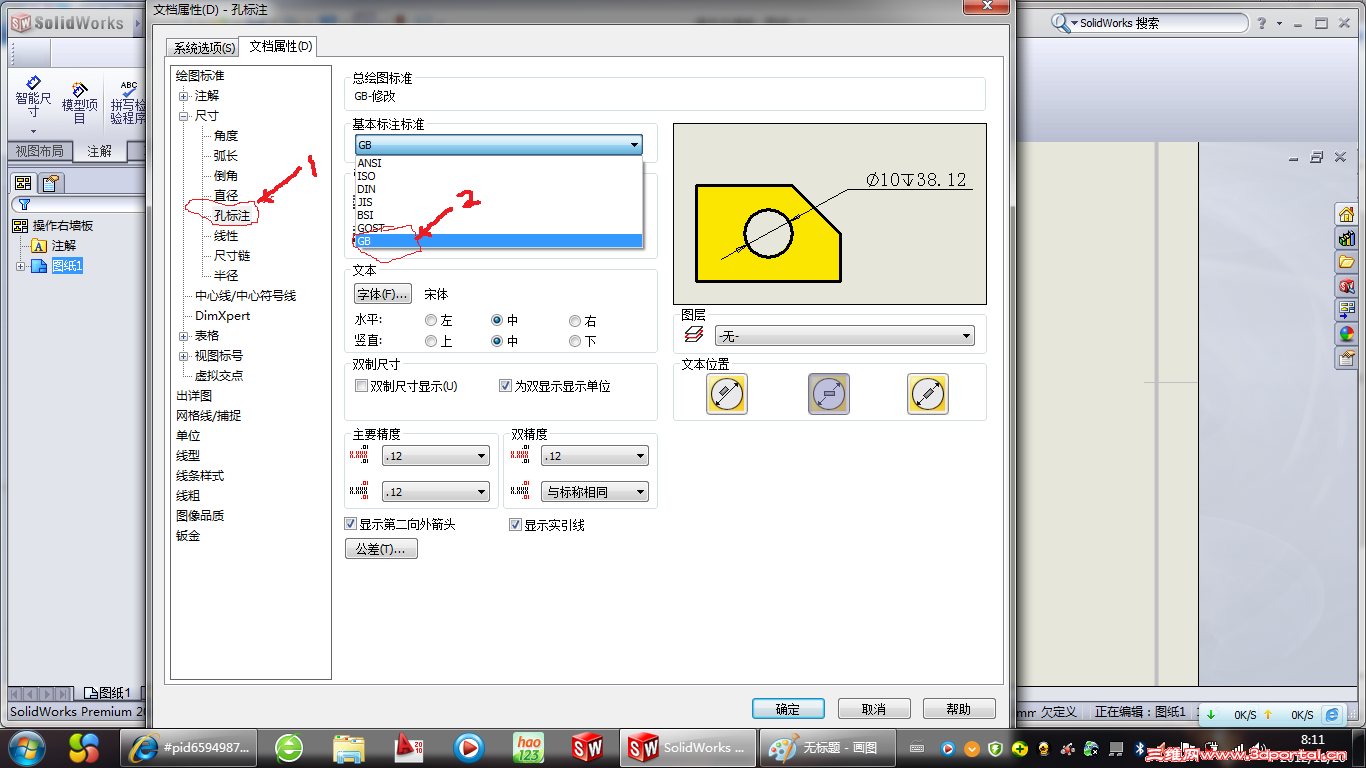This screenshot has width=1366, height=768.
Task: Click the 字体(F)... font button
Action: click(383, 294)
